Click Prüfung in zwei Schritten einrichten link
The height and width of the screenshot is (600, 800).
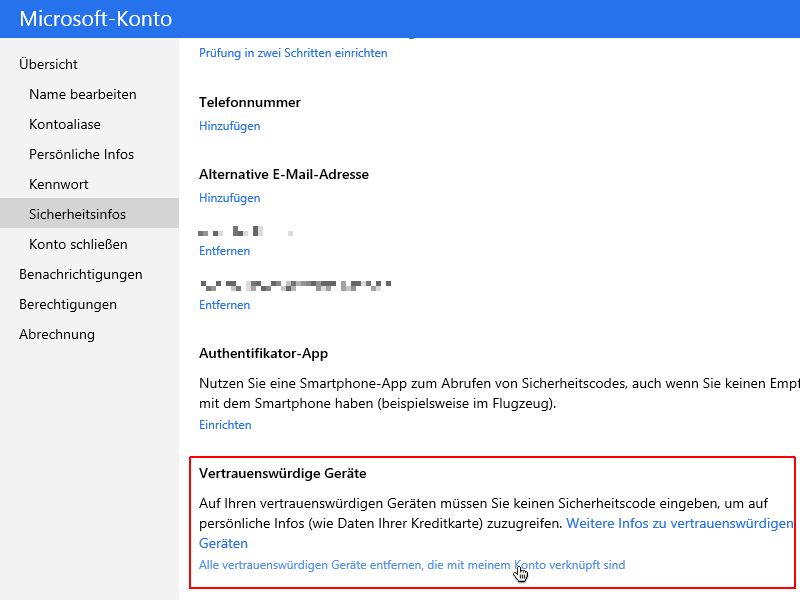point(293,53)
